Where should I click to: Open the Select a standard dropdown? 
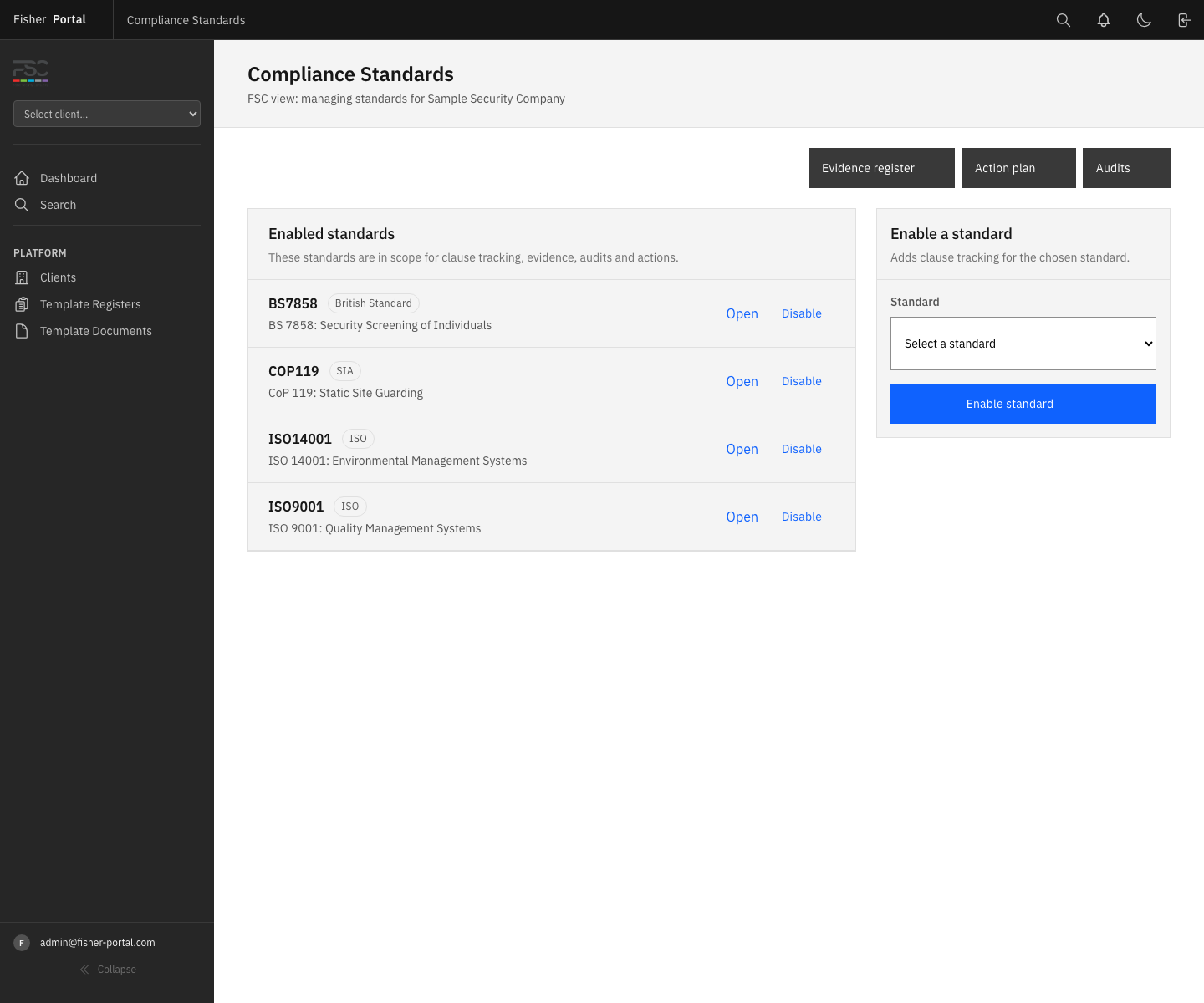[x=1023, y=344]
